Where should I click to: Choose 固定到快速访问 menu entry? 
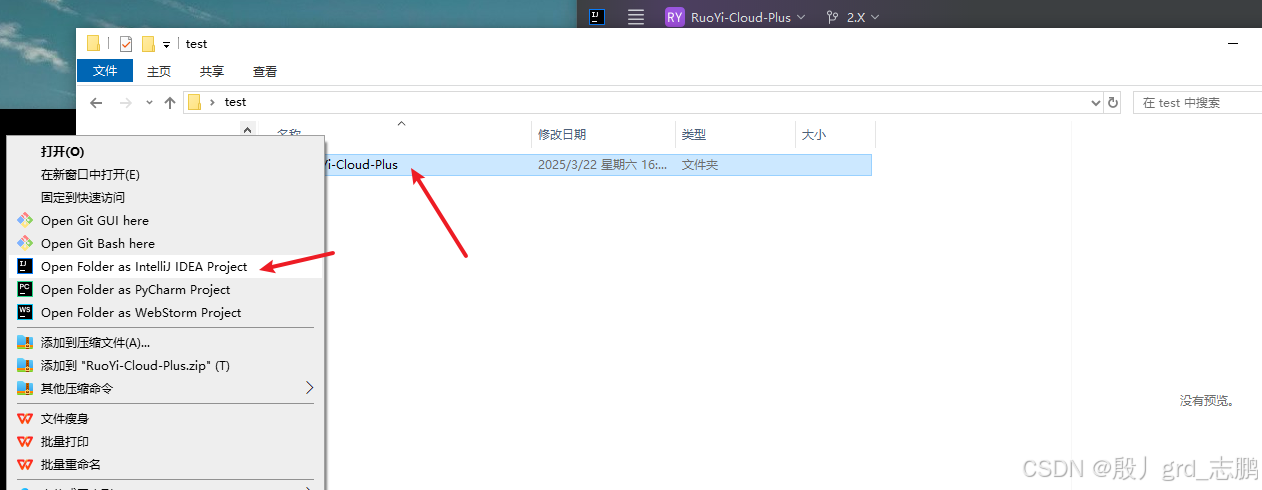[166, 197]
